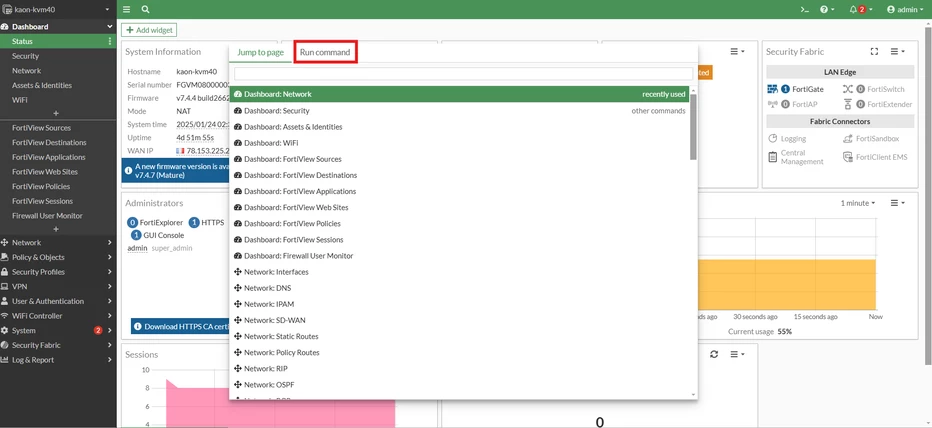
Task: Open the help question mark menu
Action: click(827, 10)
